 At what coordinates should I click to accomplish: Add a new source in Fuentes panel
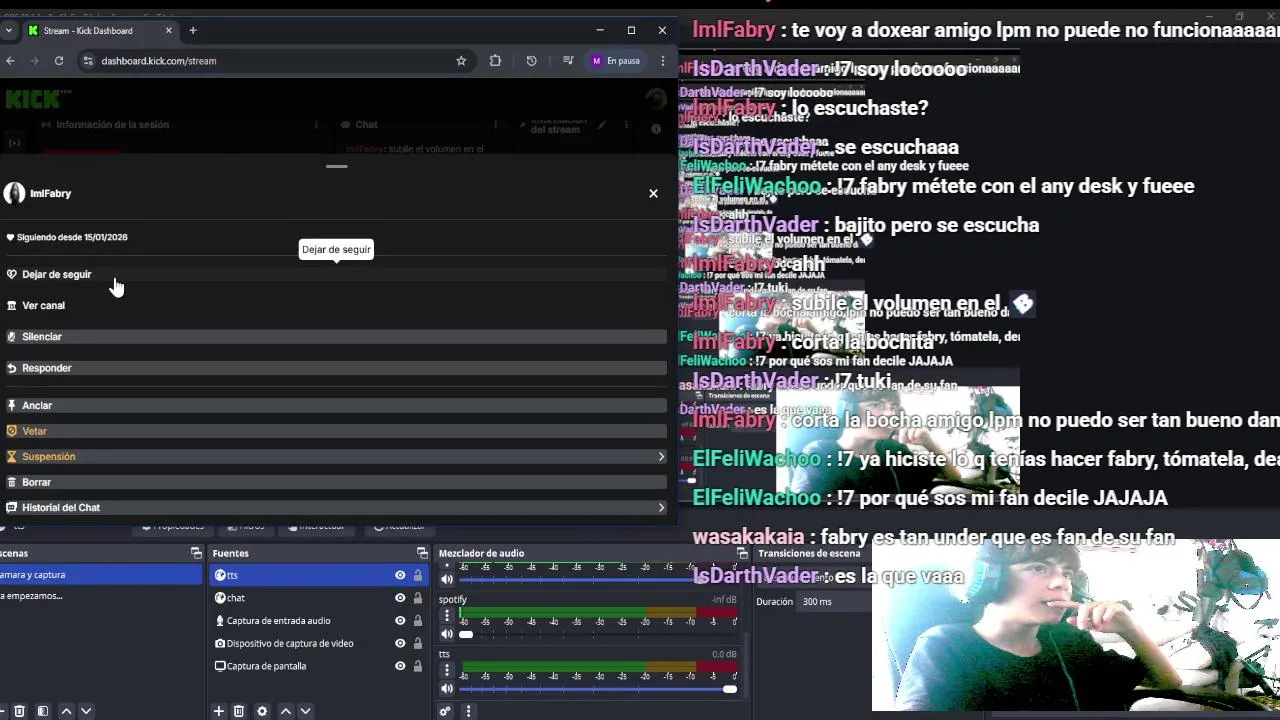[218, 711]
